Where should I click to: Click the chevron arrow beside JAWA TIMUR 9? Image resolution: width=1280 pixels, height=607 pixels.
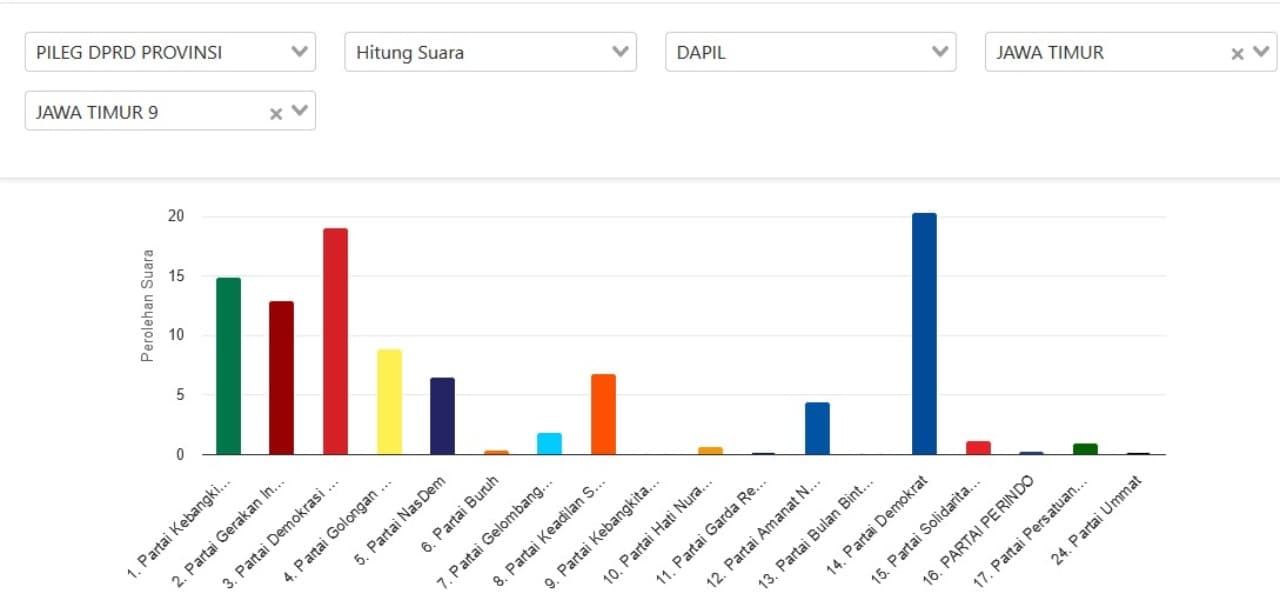click(x=300, y=112)
